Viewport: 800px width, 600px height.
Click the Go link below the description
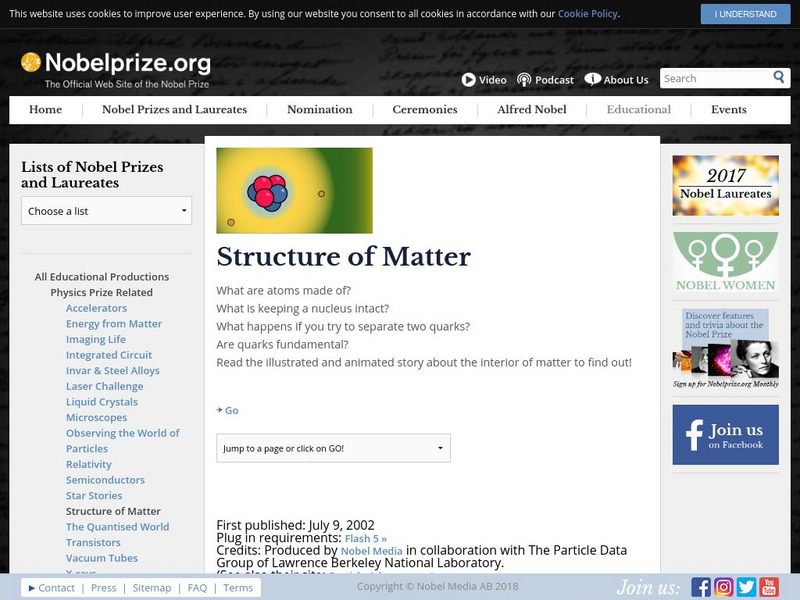point(230,410)
